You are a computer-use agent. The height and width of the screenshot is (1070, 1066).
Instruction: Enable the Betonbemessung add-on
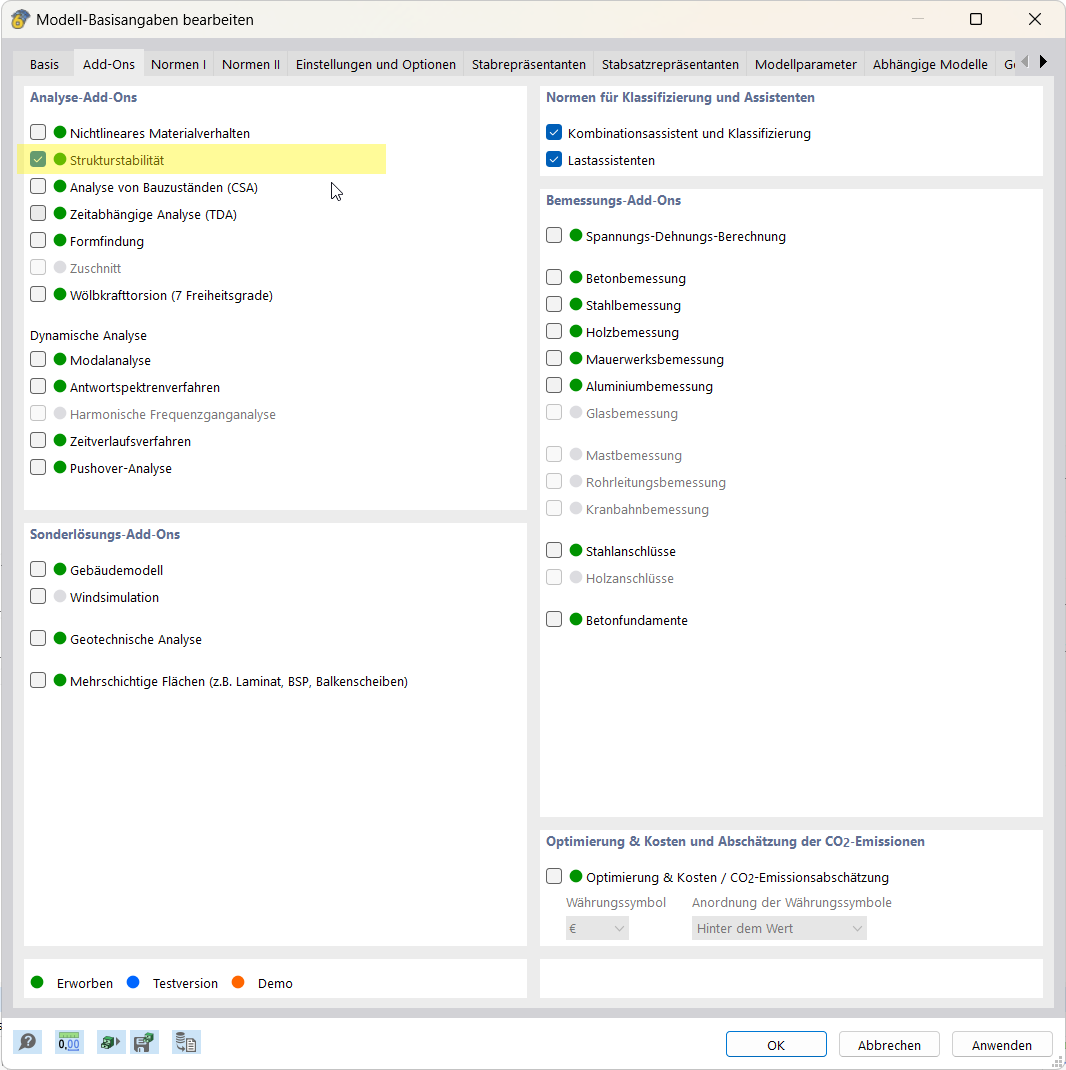click(554, 277)
